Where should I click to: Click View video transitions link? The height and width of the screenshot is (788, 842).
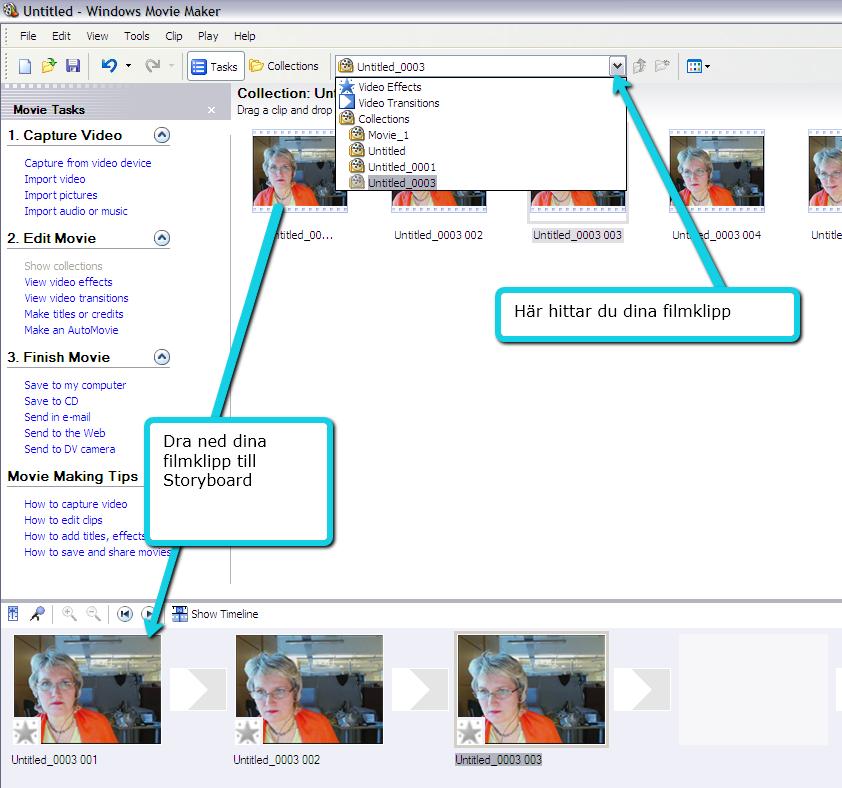(76, 298)
